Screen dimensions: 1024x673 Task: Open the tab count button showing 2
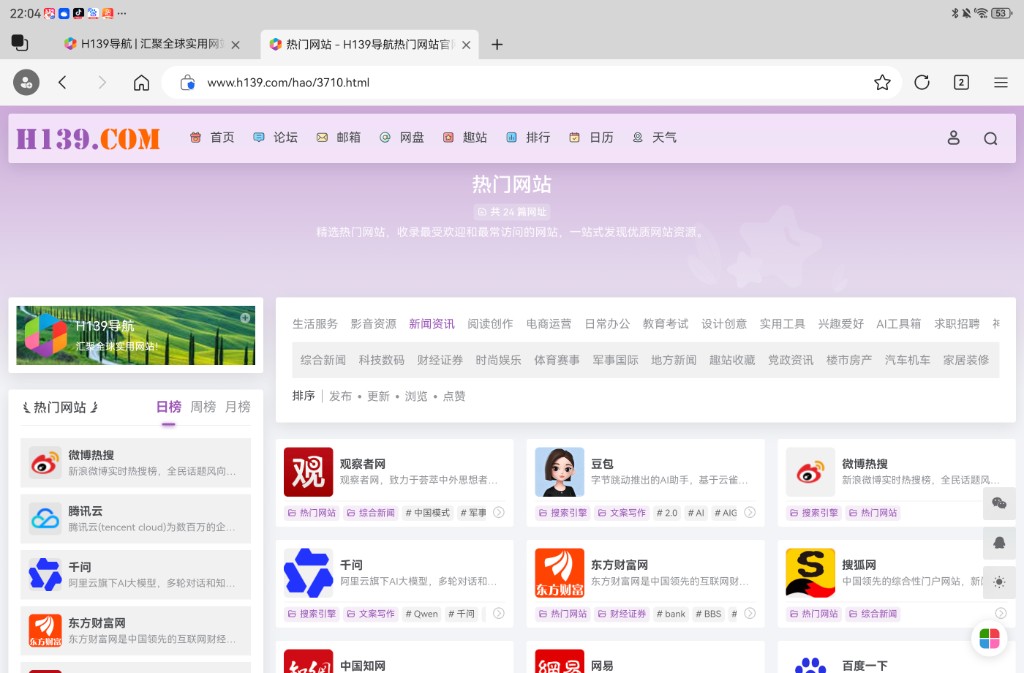[961, 82]
